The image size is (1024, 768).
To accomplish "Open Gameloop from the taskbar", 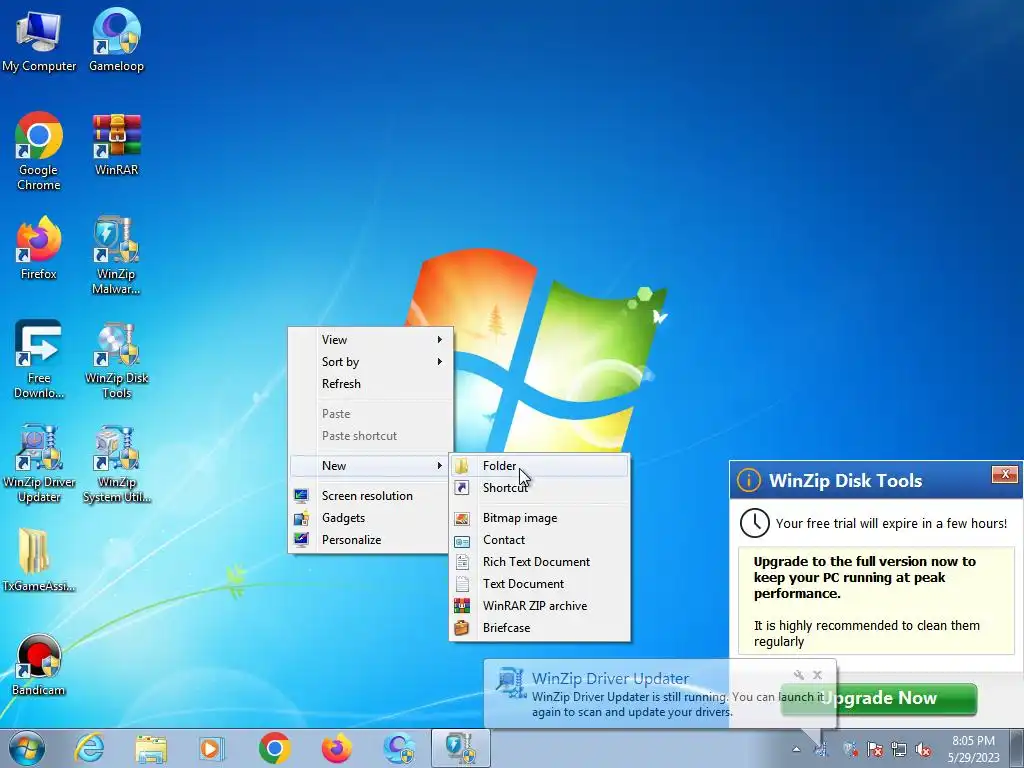I will click(398, 748).
